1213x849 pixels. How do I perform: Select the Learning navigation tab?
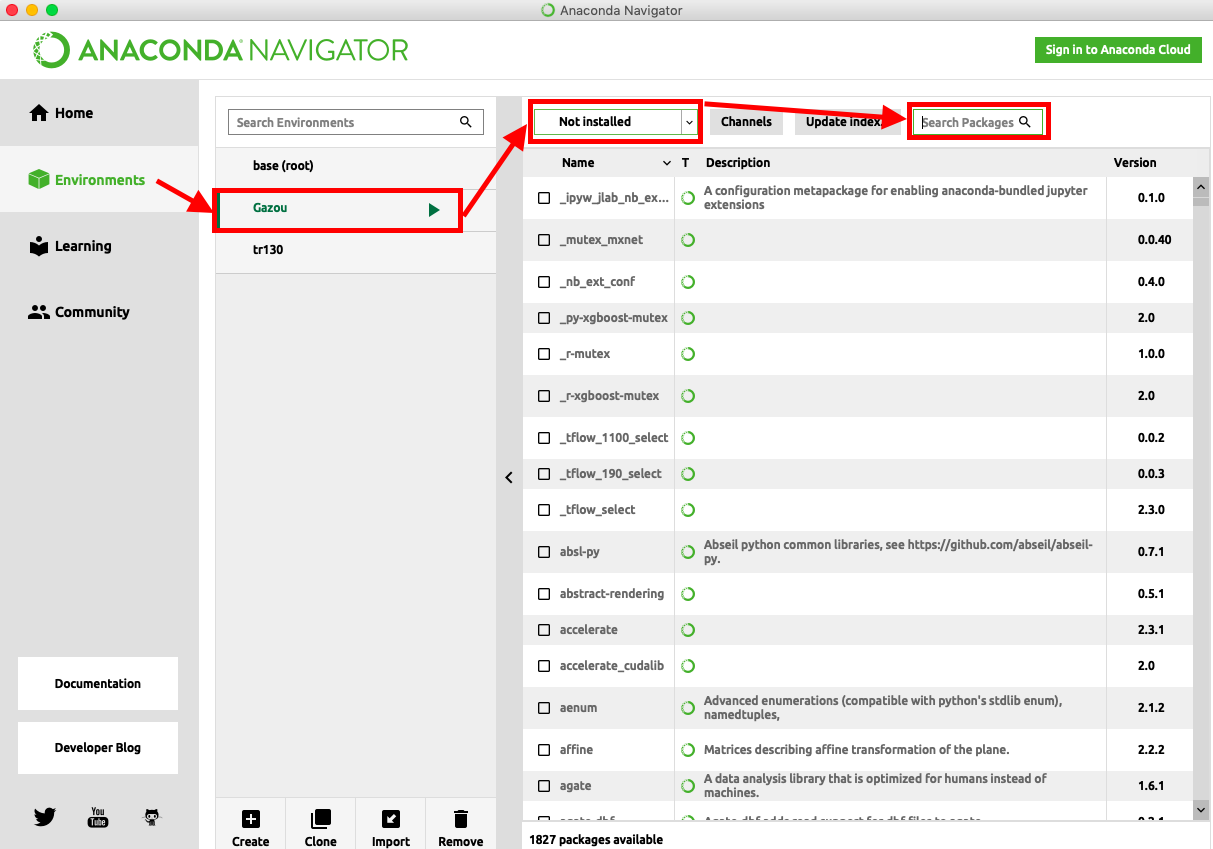(100, 246)
